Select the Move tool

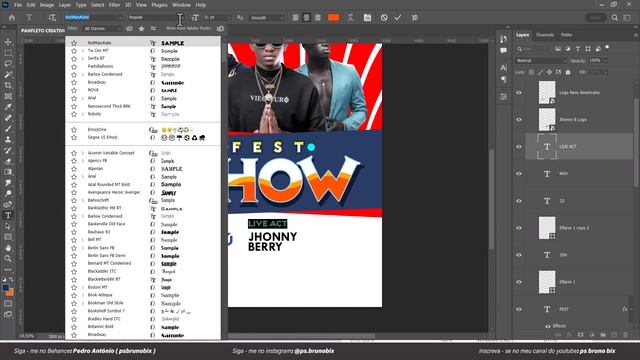pyautogui.click(x=8, y=42)
